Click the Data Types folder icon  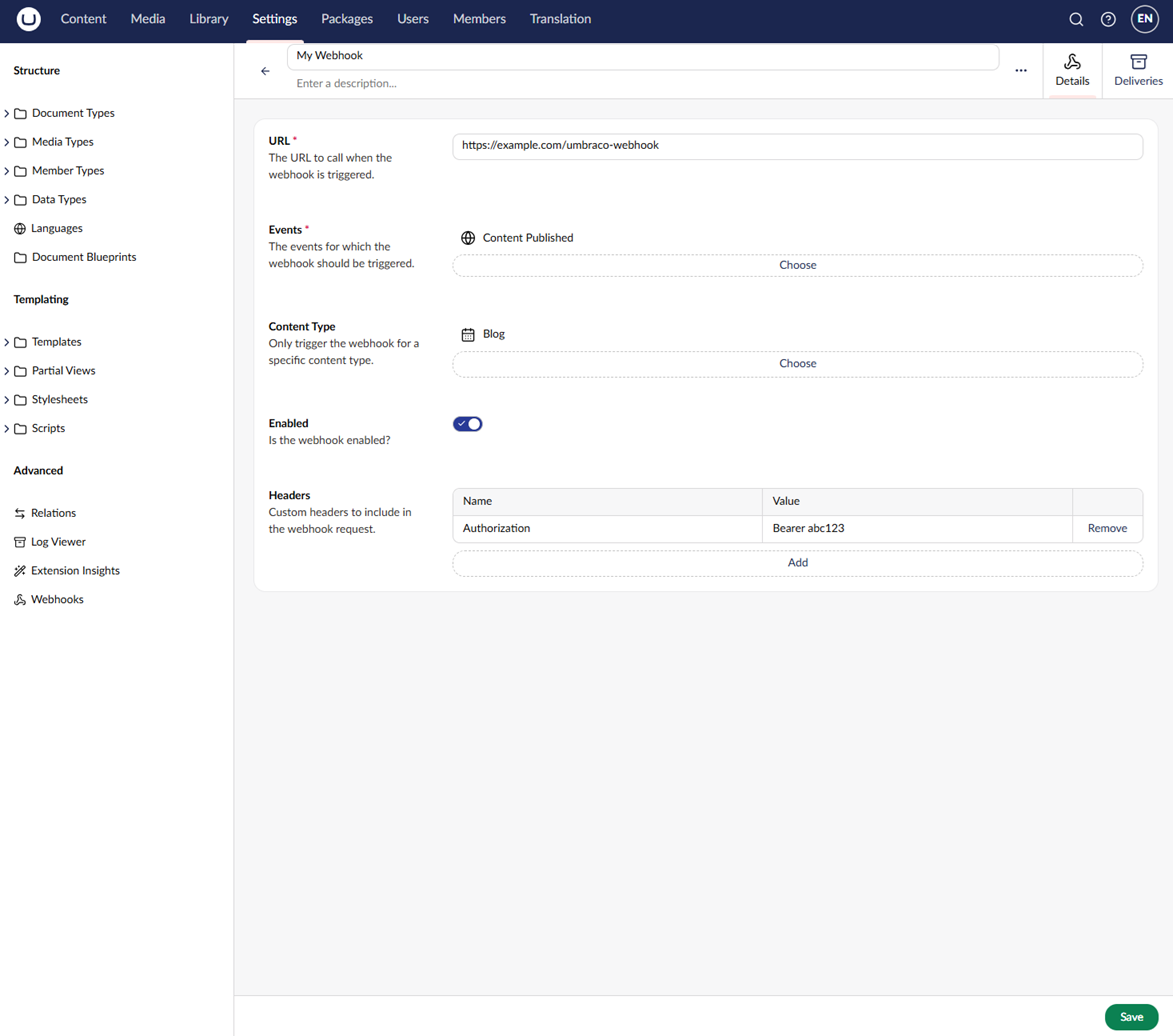[x=20, y=200]
